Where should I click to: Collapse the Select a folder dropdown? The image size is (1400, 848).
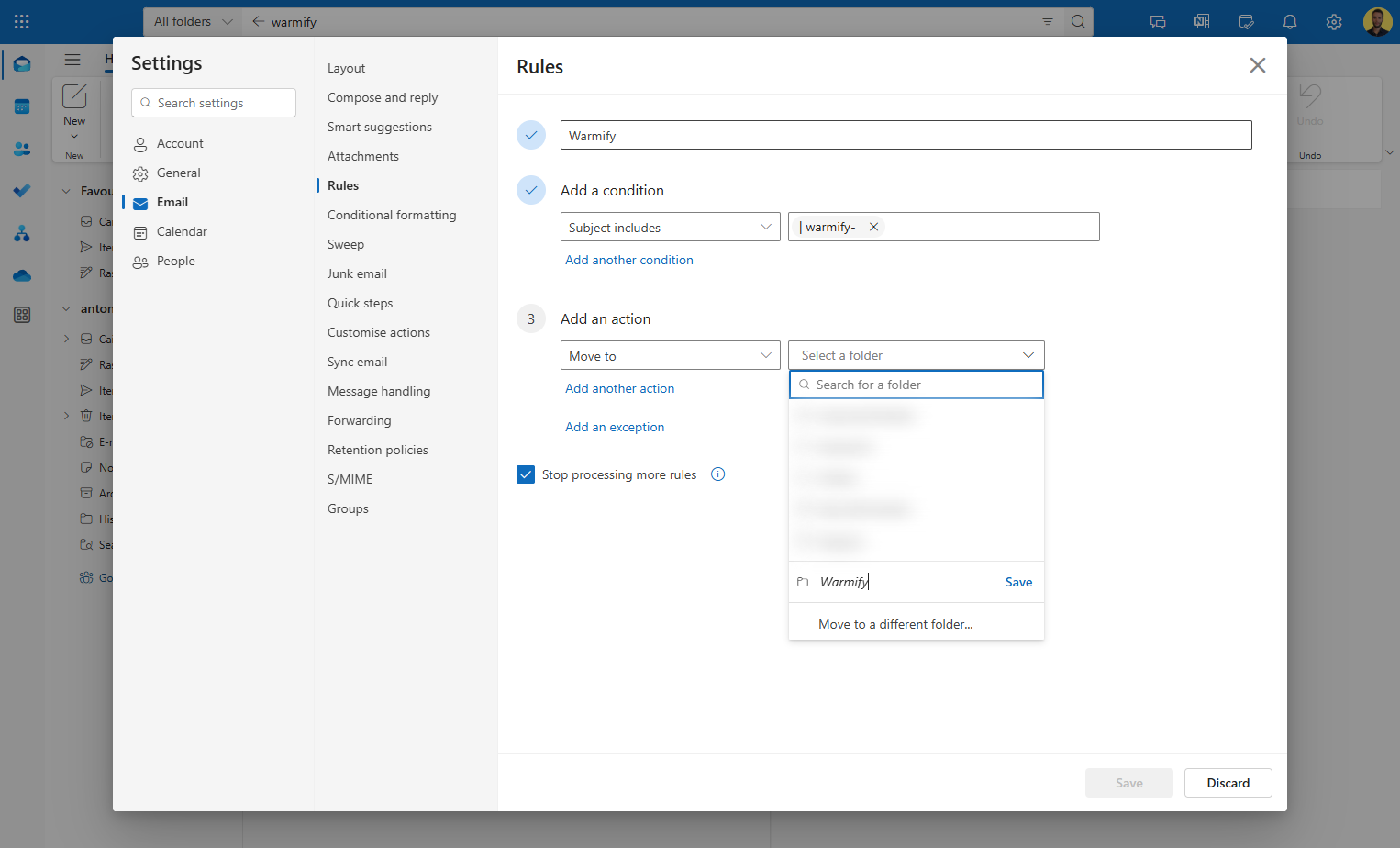point(917,355)
